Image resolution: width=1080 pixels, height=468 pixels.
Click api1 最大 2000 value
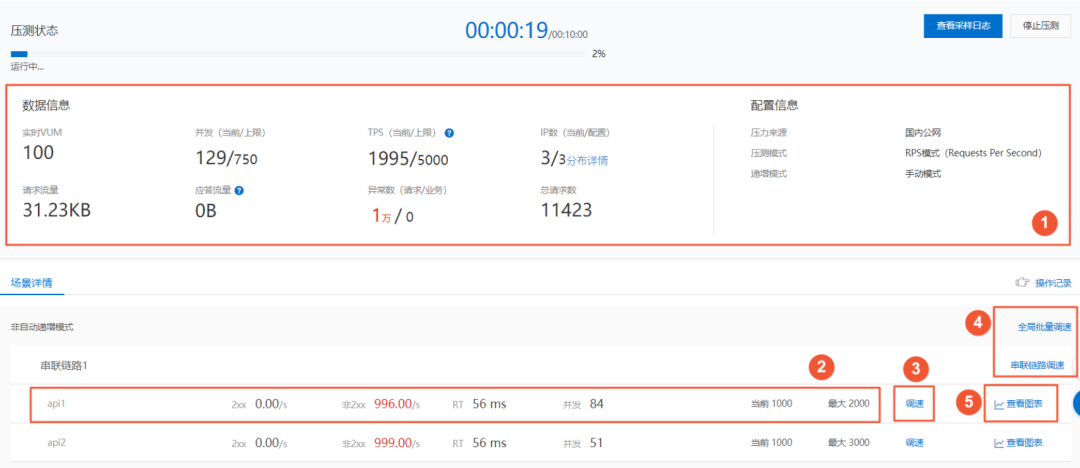pos(849,404)
